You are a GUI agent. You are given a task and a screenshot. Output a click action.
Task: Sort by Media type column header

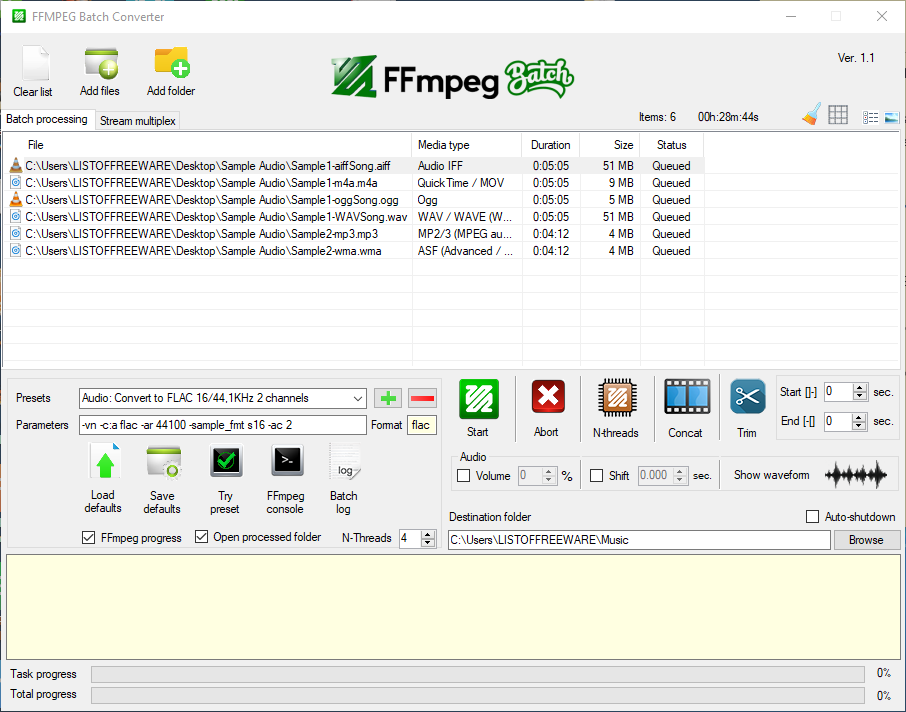point(467,145)
